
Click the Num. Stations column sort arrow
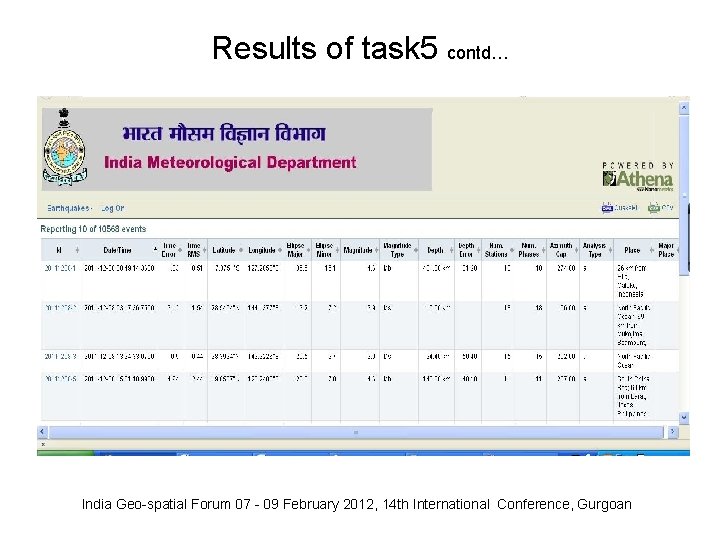tap(512, 250)
